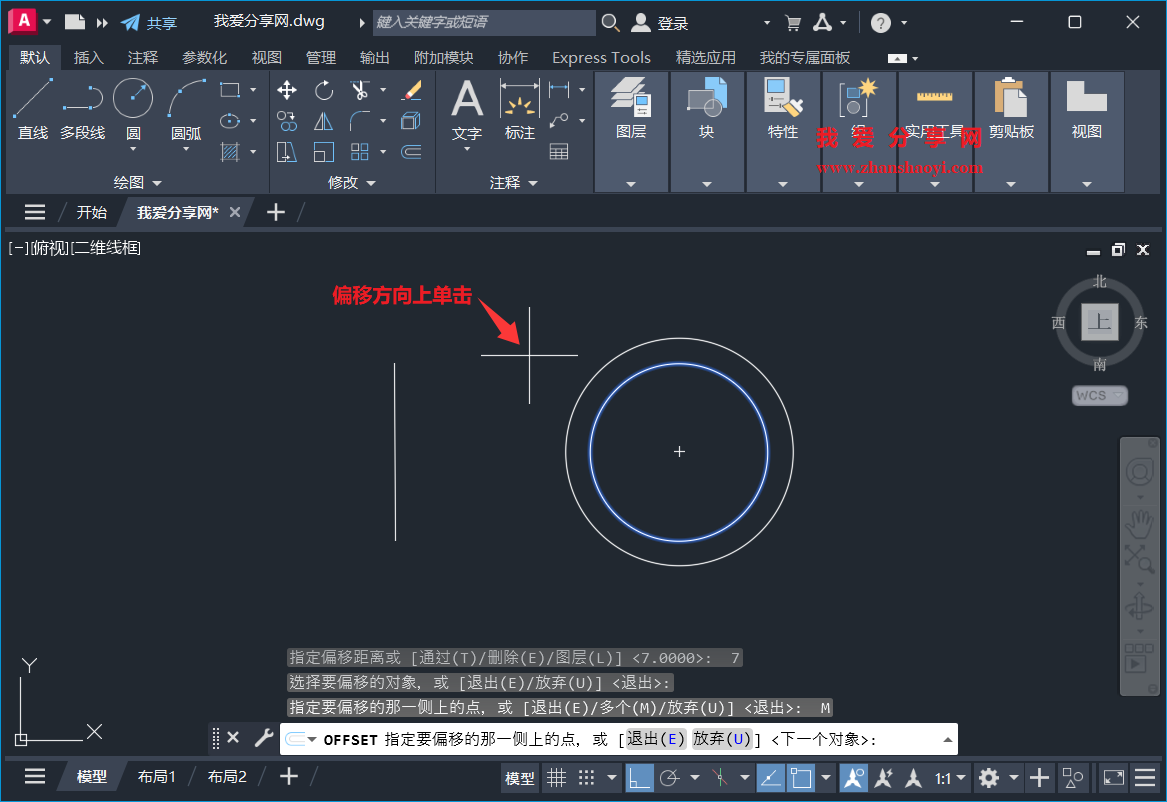The image size is (1167, 802).
Task: Select the Move tool in Modify panel
Action: [x=287, y=90]
